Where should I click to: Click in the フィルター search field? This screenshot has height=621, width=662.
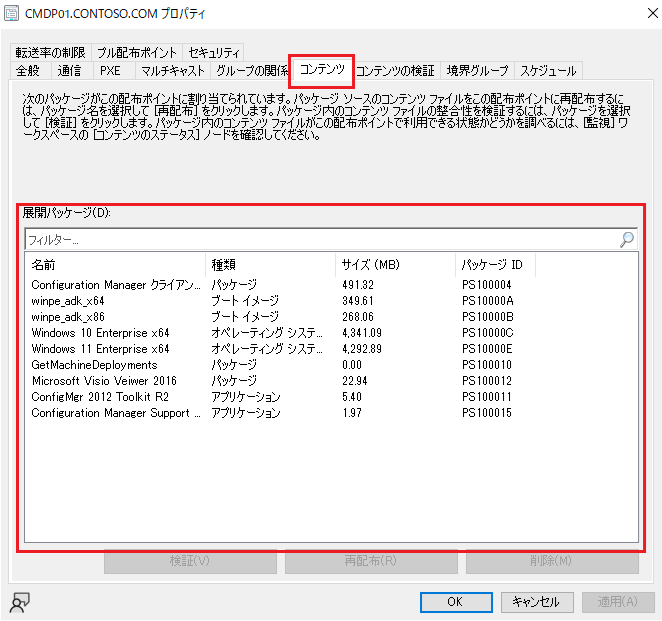coord(320,240)
